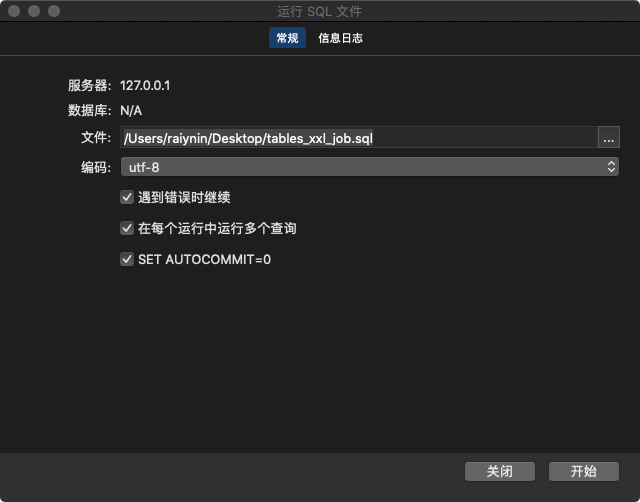Zoom the dialog with the third title bar button

pos(54,11)
